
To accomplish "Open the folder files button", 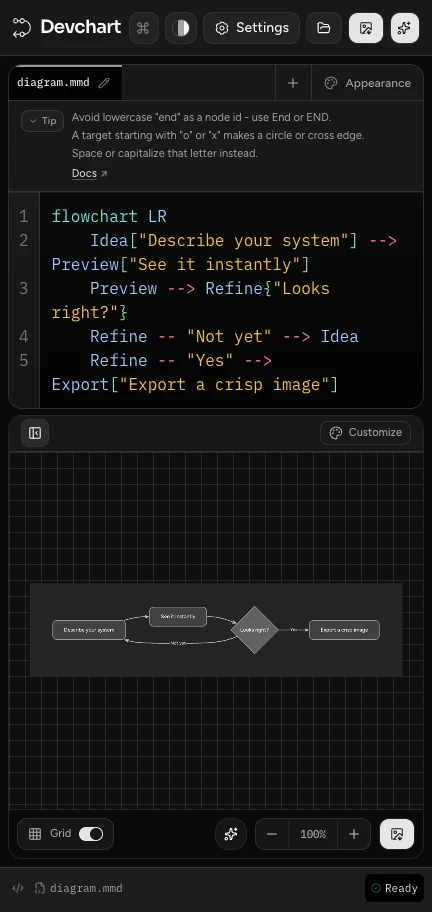I will [x=324, y=28].
